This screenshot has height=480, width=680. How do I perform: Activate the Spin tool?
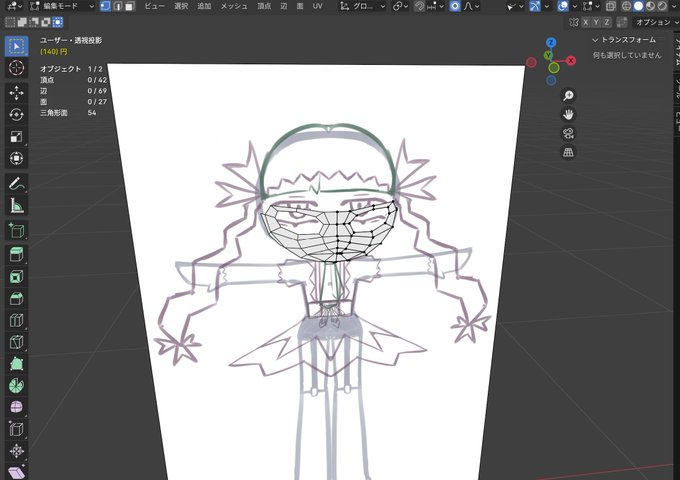16,385
